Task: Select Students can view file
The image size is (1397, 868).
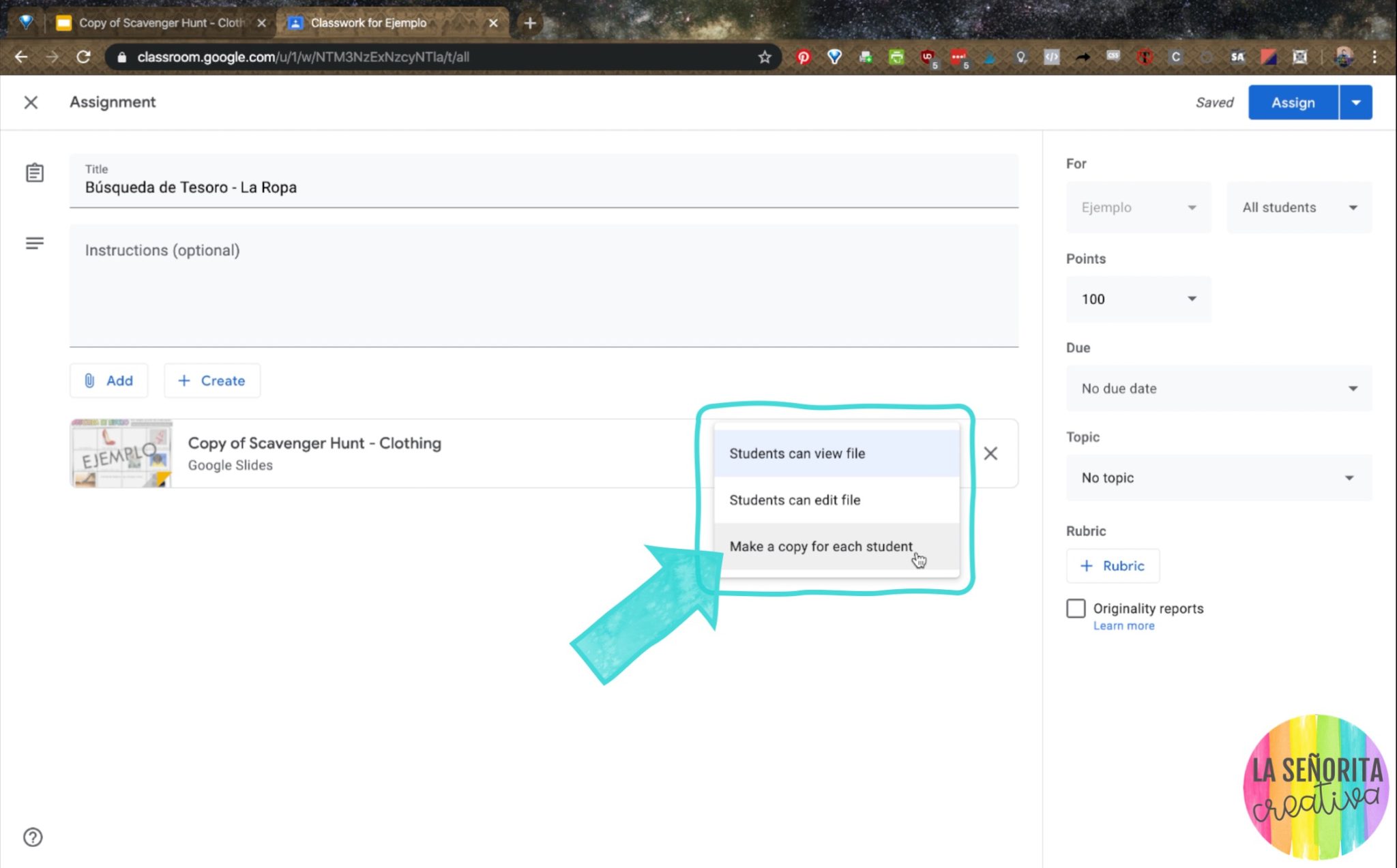Action: [x=797, y=453]
